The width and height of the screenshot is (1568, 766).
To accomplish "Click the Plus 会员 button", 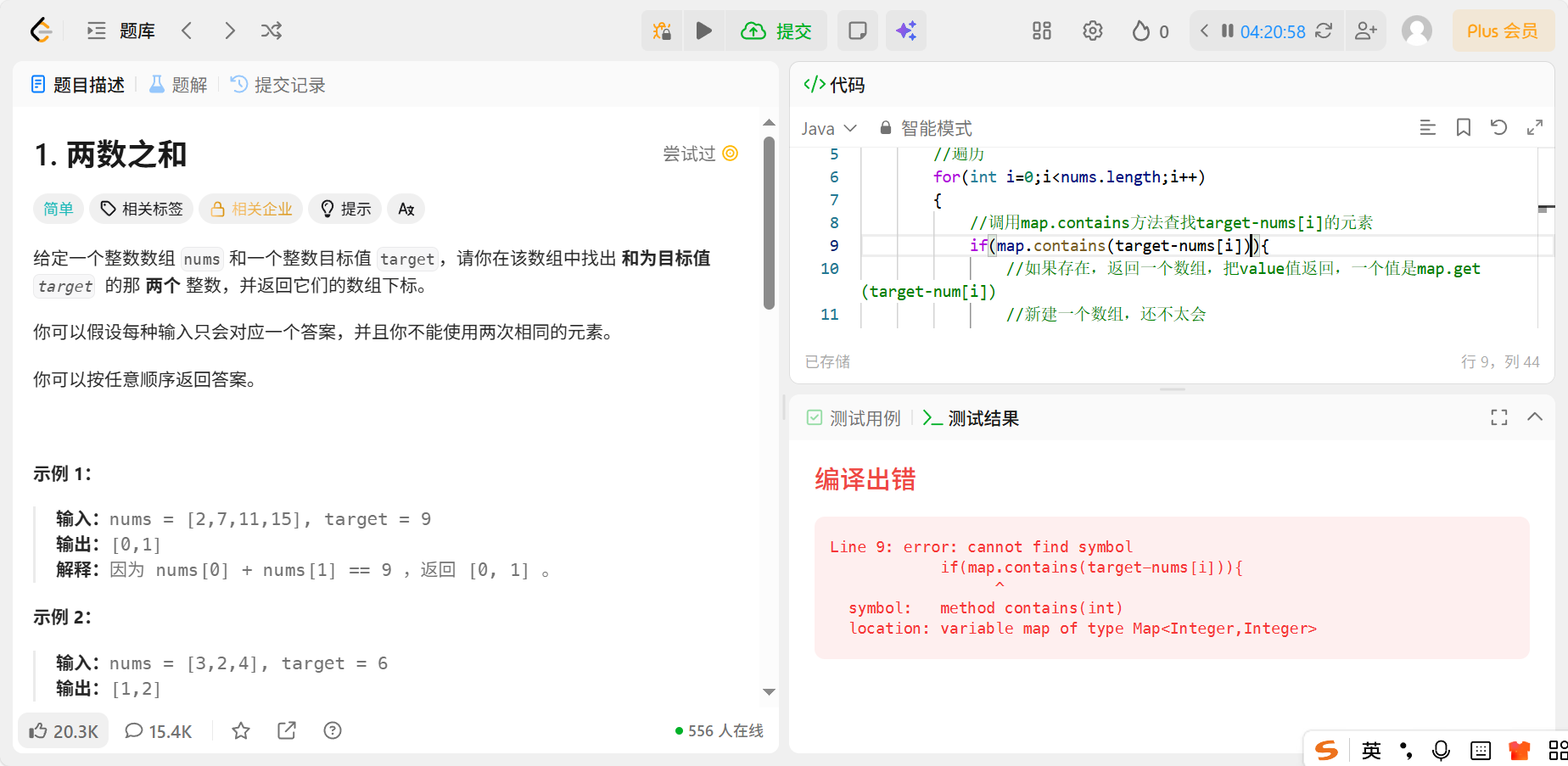I will pos(1503,31).
